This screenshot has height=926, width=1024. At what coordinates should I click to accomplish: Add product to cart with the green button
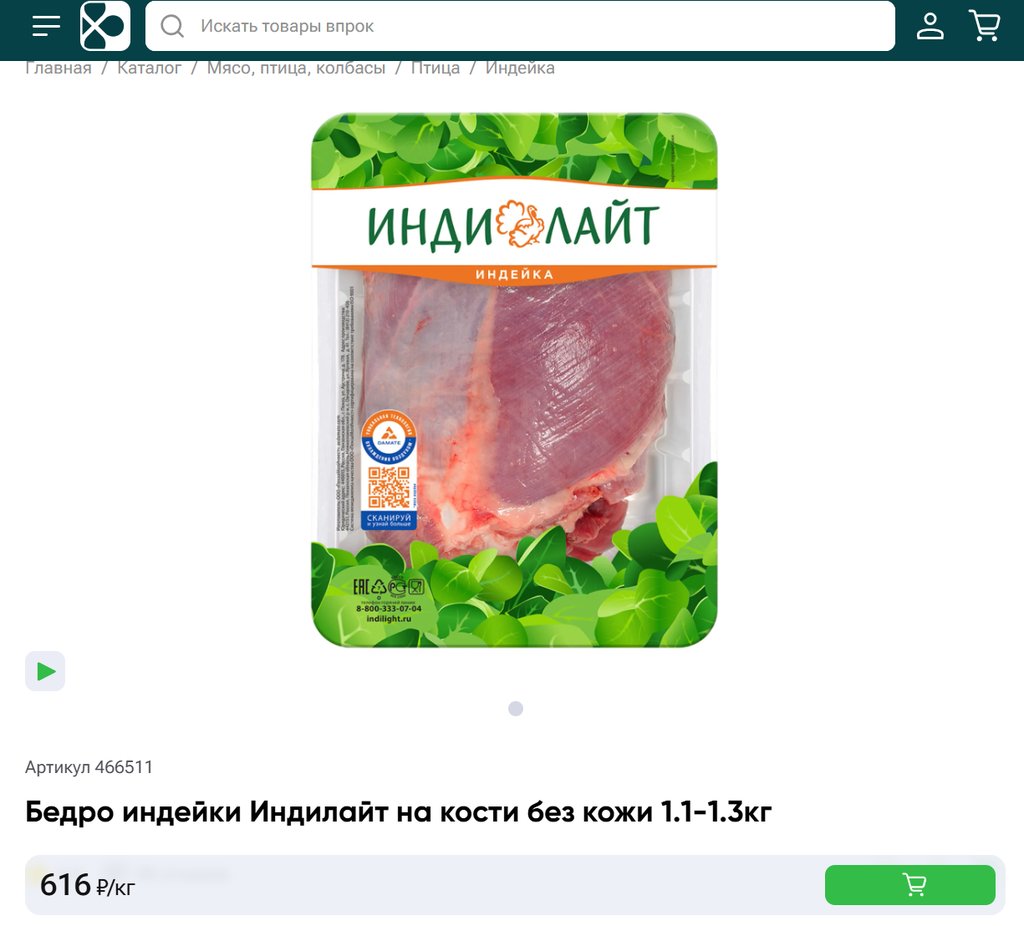pos(910,885)
